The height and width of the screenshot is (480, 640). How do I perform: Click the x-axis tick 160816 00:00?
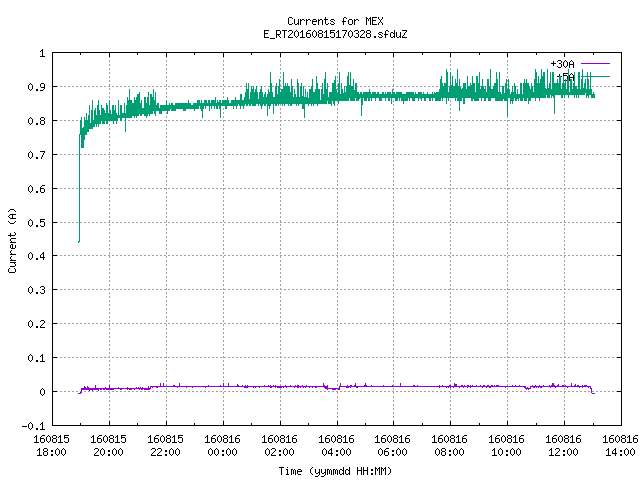[222, 446]
